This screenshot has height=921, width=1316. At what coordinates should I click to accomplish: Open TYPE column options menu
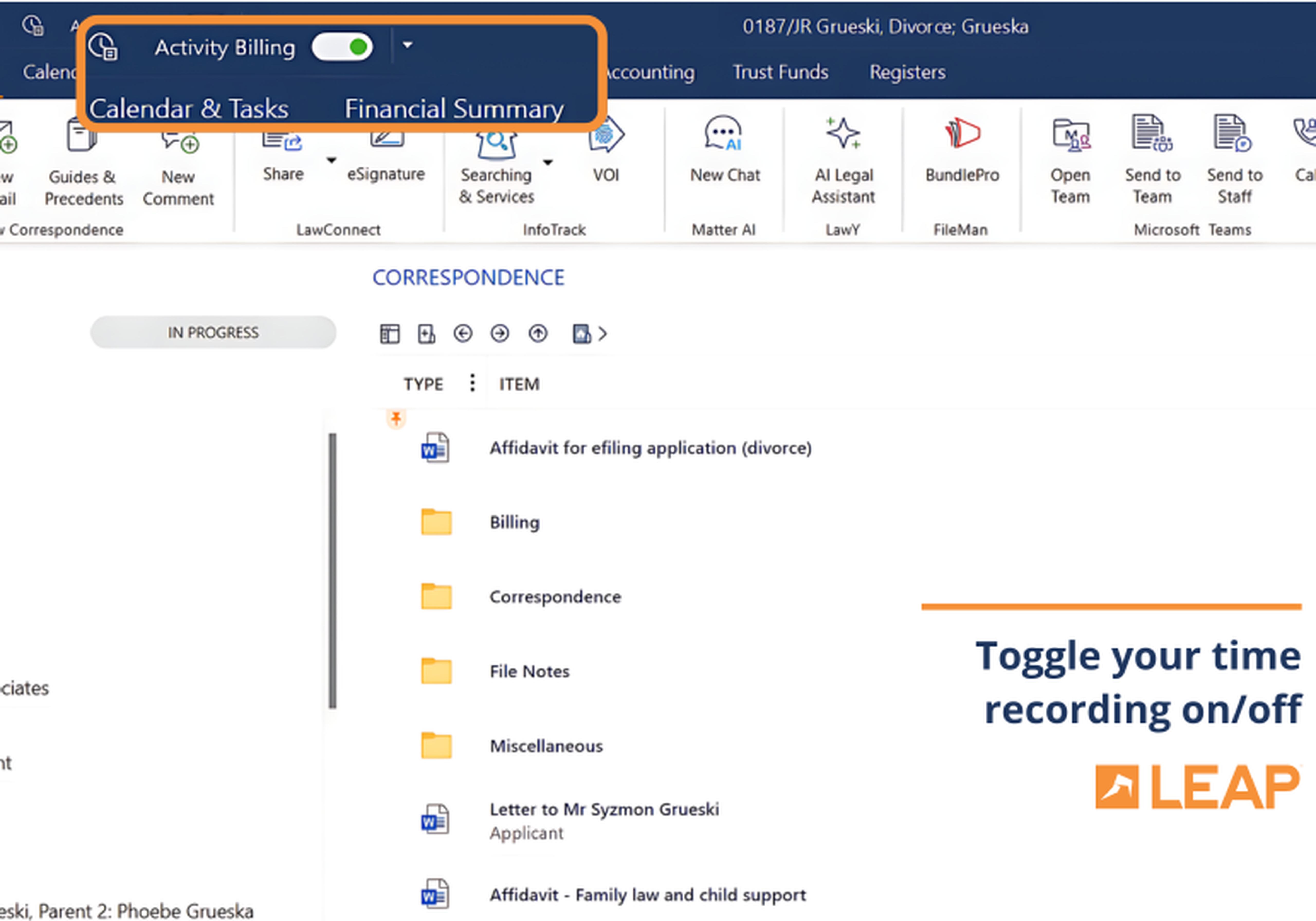[x=472, y=382]
